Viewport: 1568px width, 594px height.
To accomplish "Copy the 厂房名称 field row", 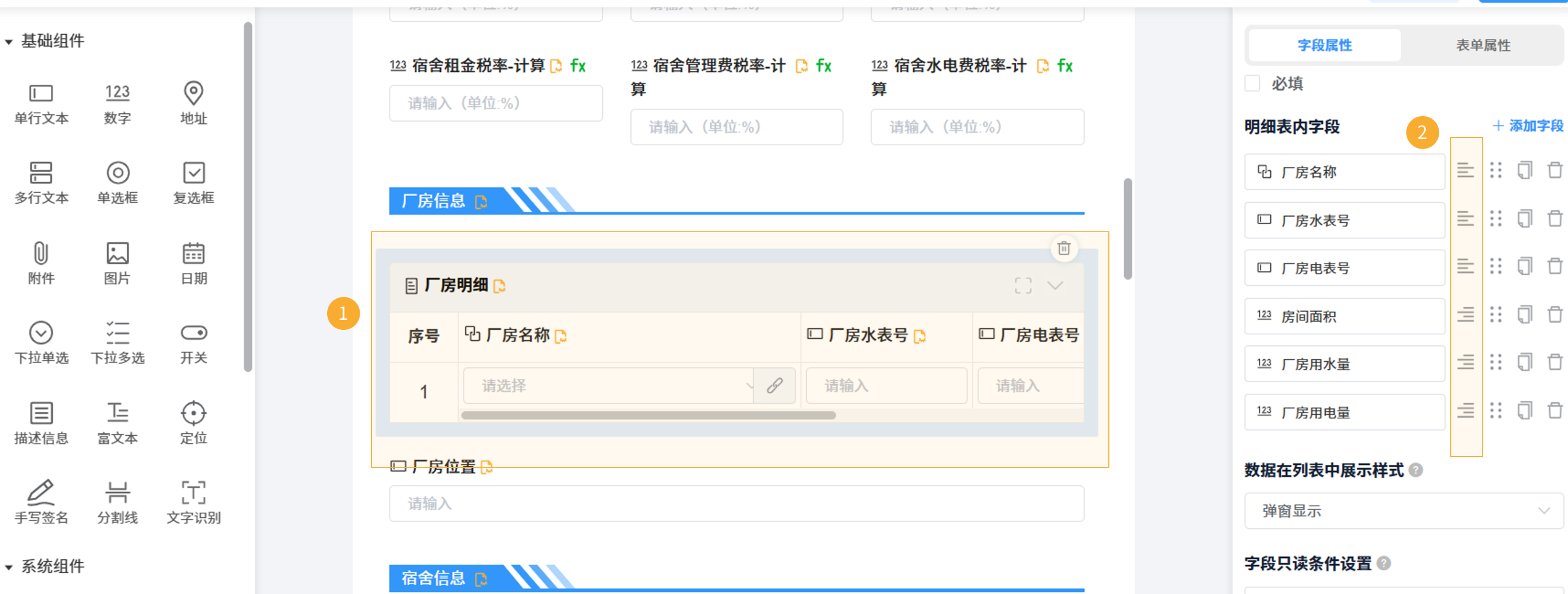I will click(x=1524, y=170).
